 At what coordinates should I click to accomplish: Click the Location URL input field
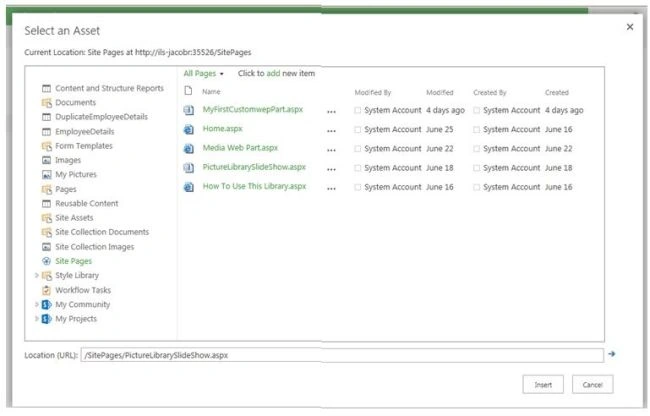(x=342, y=355)
